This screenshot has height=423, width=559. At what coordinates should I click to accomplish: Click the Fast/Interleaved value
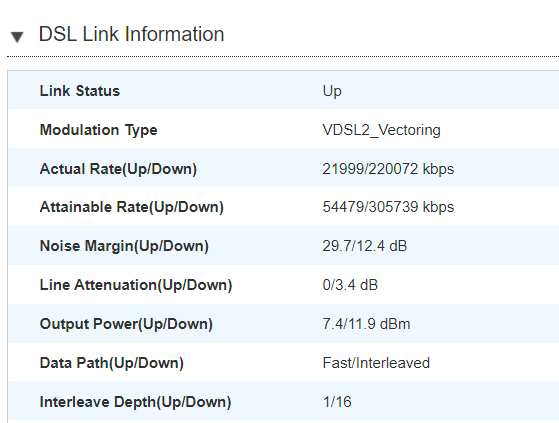click(376, 363)
